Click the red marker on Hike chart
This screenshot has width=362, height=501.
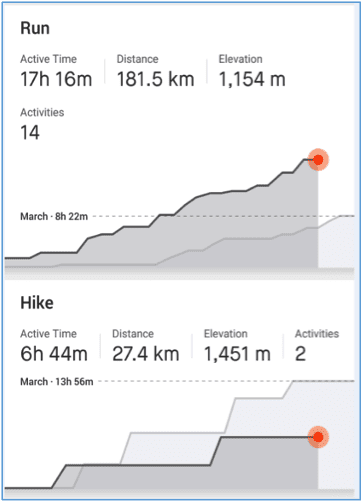(318, 437)
